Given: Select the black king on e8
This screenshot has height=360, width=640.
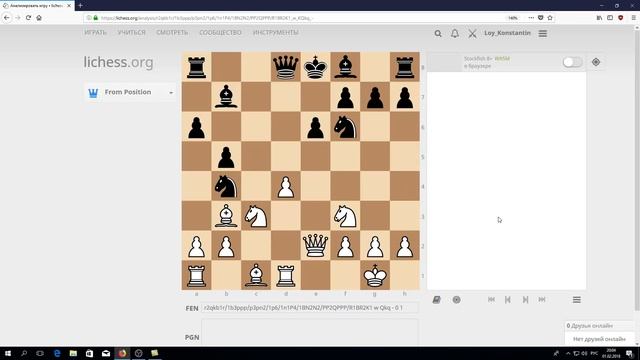Looking at the screenshot, I should pos(316,67).
